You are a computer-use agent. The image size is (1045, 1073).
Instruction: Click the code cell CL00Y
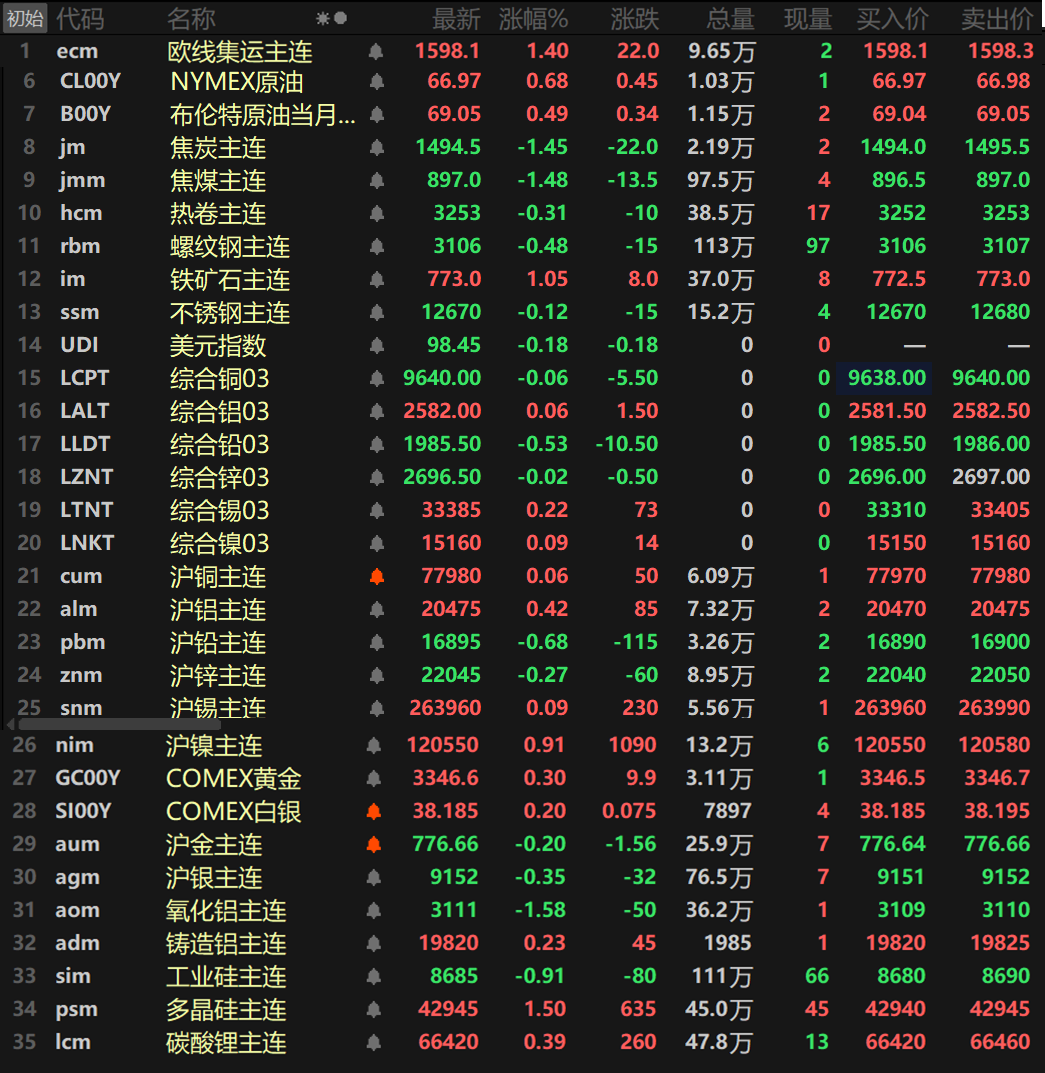(90, 81)
